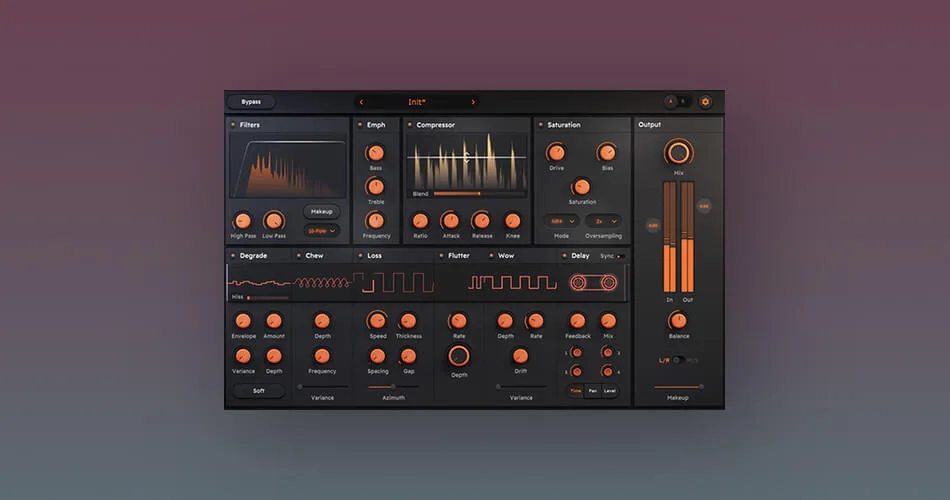Toggle the Flutter section power dot
The image size is (950, 500).
coord(441,256)
